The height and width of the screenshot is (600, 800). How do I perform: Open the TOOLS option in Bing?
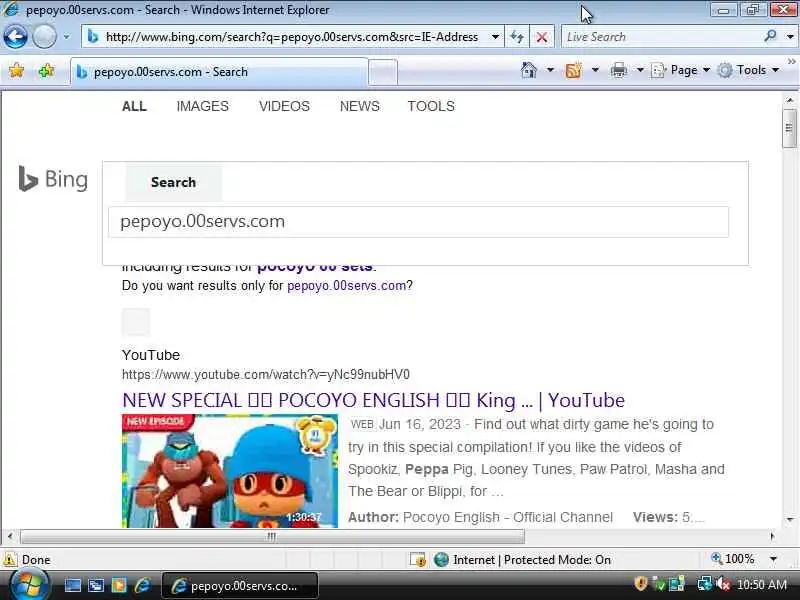(431, 106)
